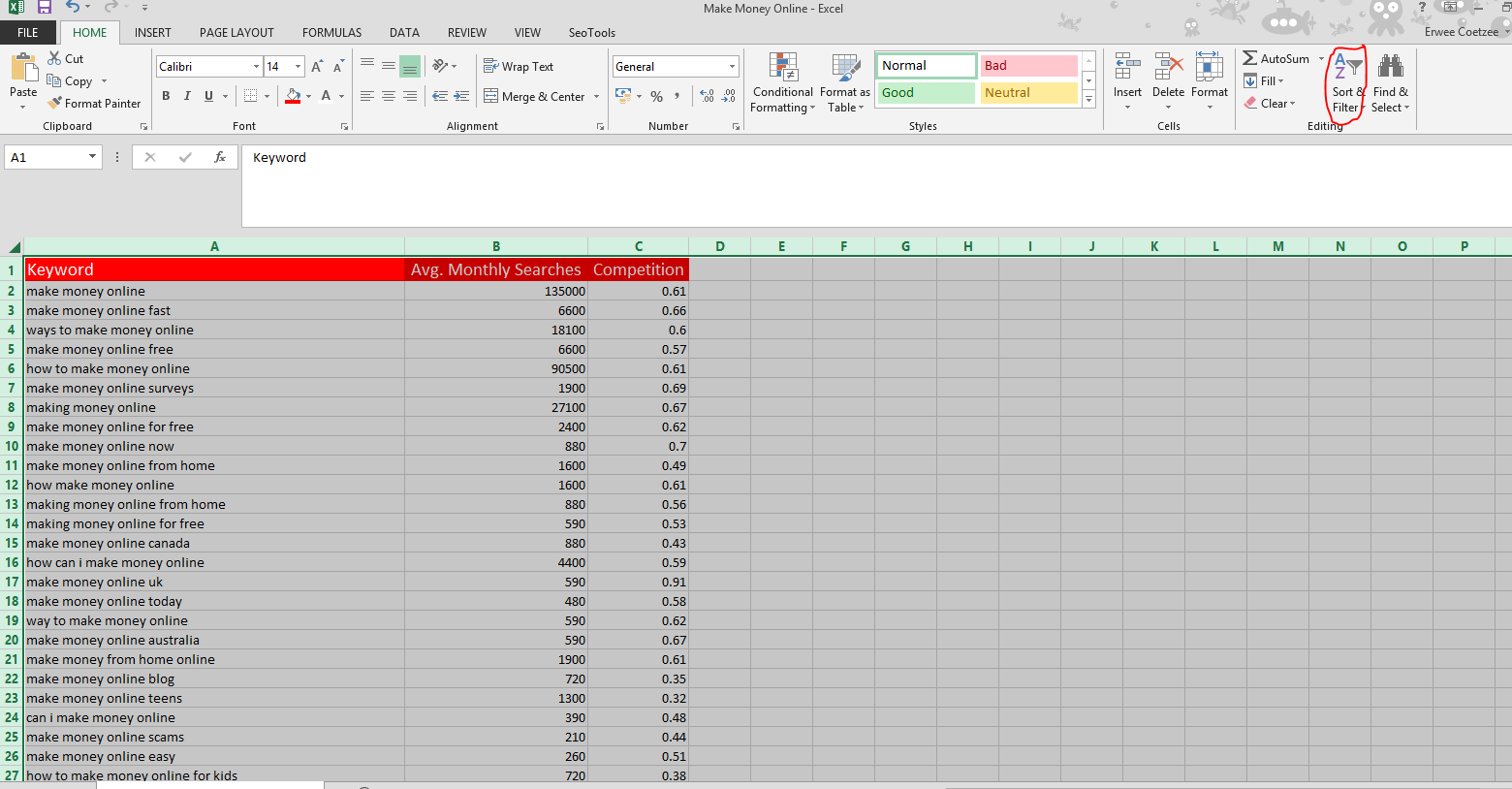1512x789 pixels.
Task: Expand the font name Calibri dropdown
Action: click(x=256, y=67)
